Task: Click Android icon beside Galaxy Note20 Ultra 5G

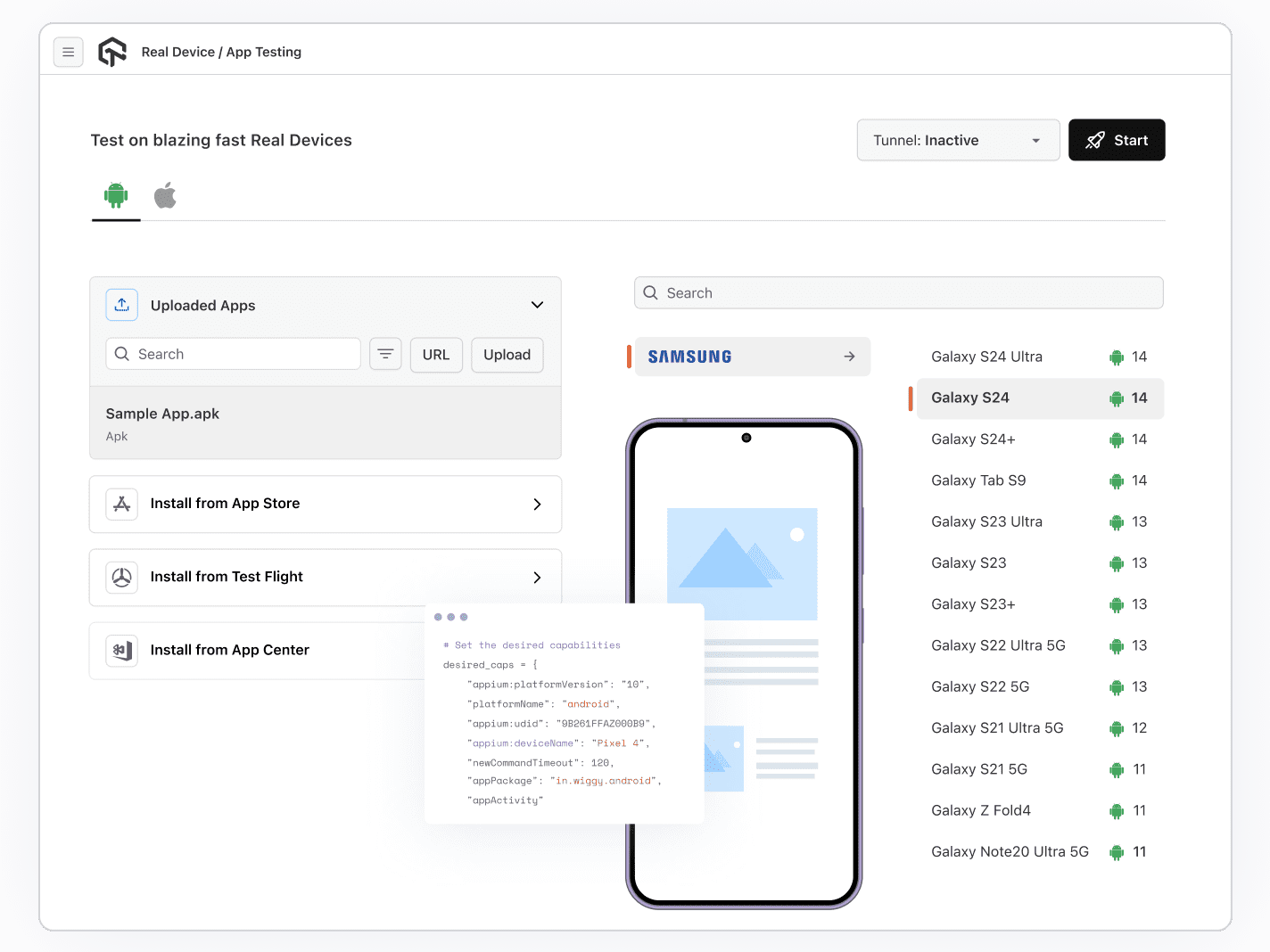Action: (x=1117, y=852)
